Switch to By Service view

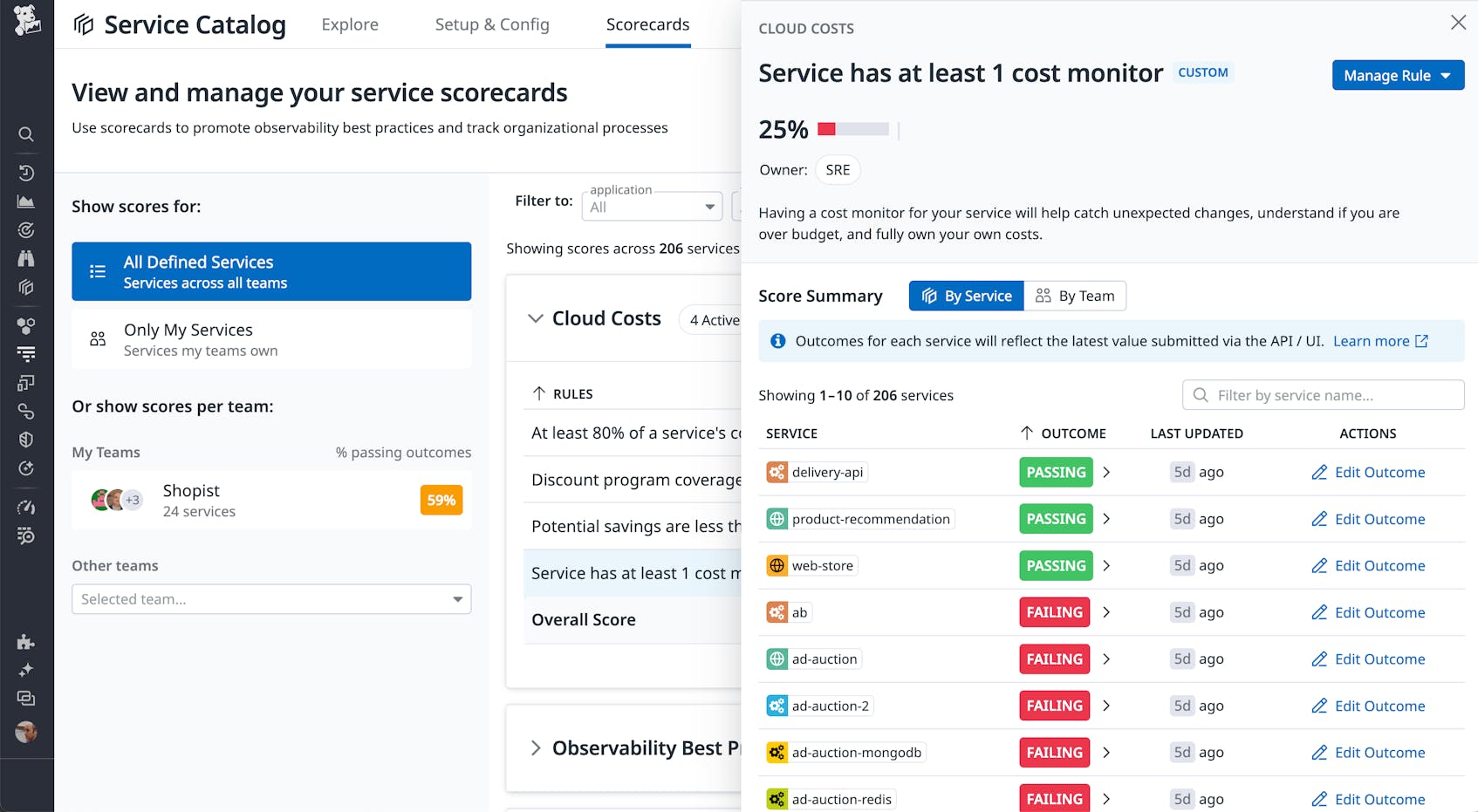965,296
